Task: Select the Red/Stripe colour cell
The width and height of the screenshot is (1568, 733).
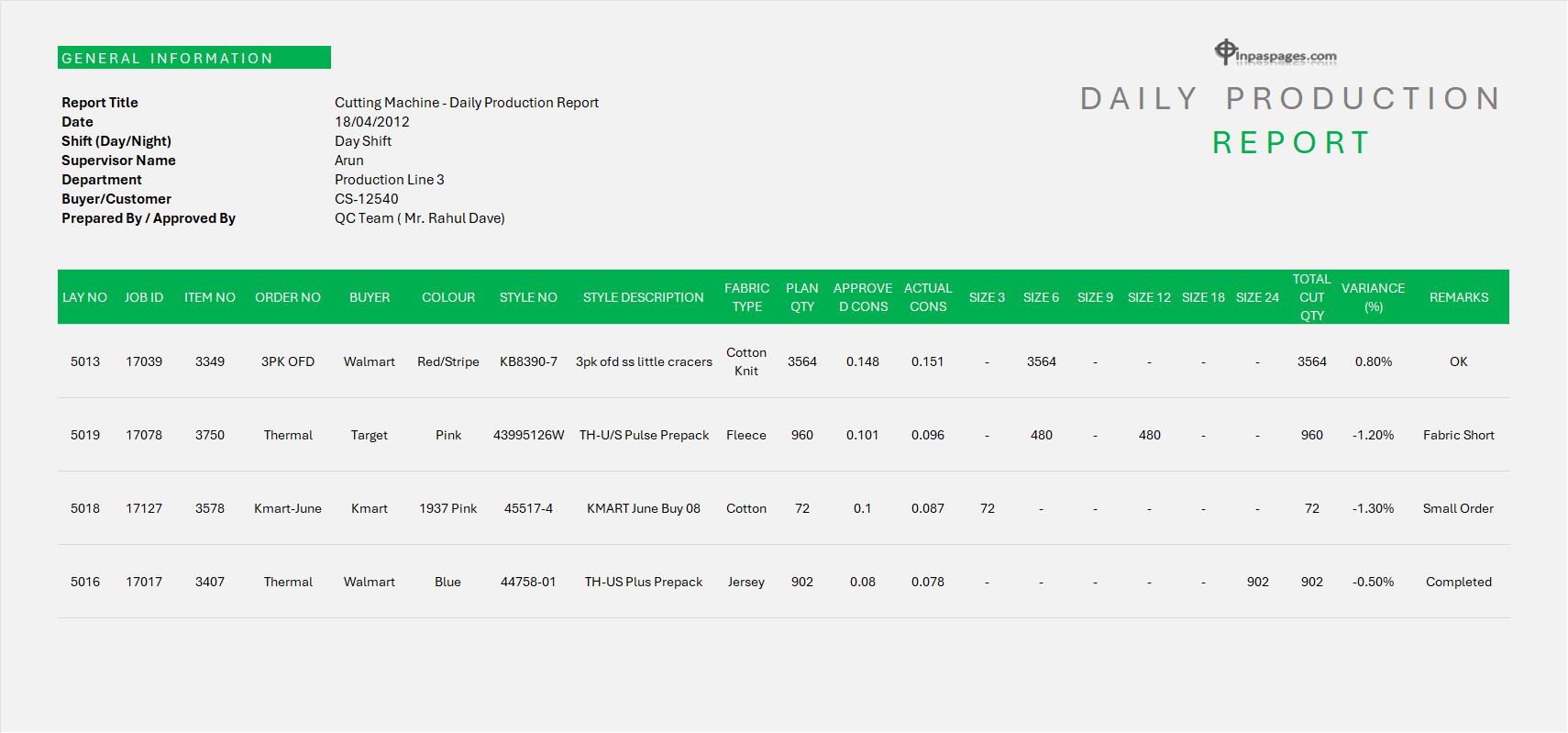Action: [x=447, y=361]
